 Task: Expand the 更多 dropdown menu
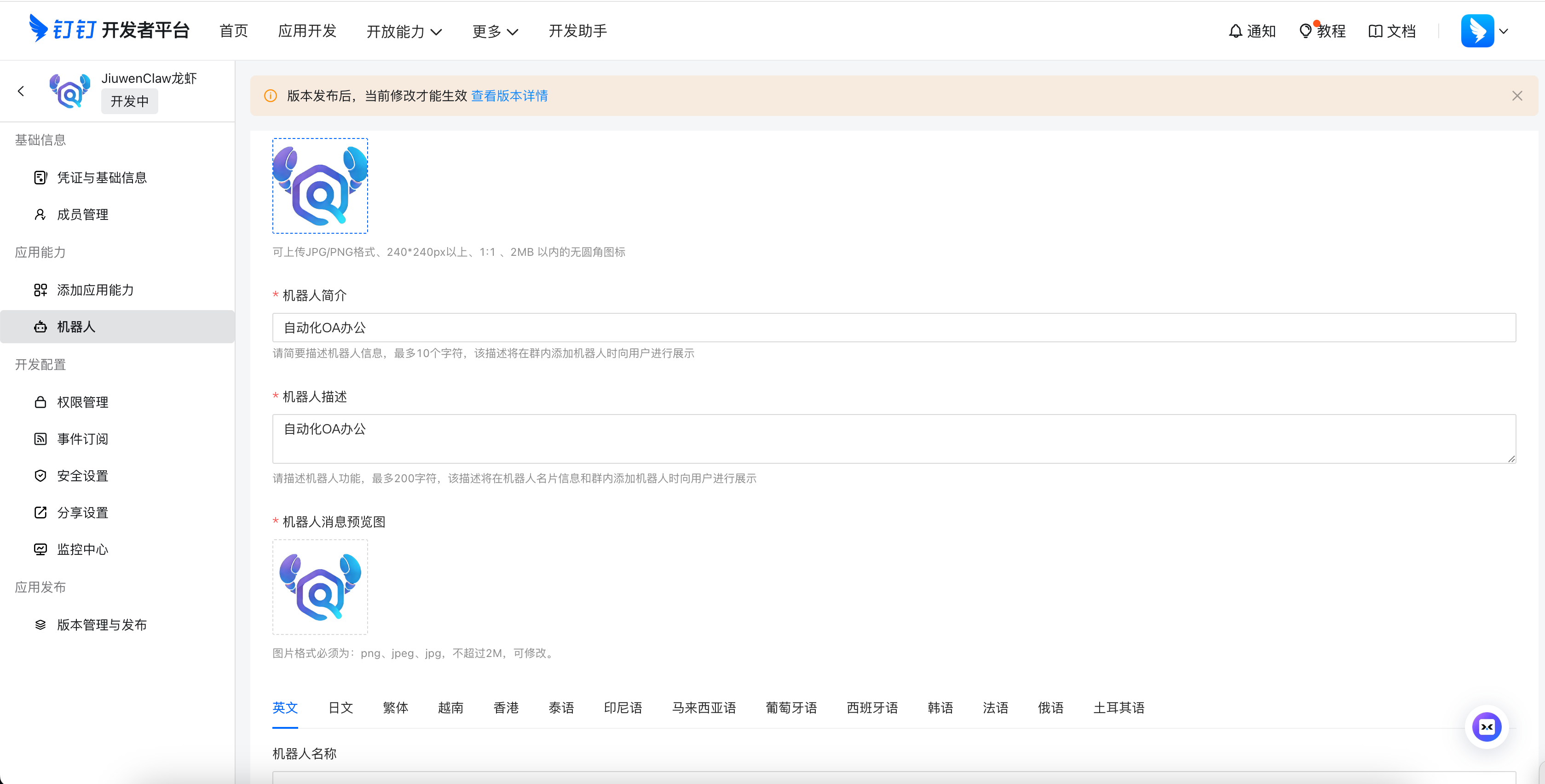[x=495, y=31]
